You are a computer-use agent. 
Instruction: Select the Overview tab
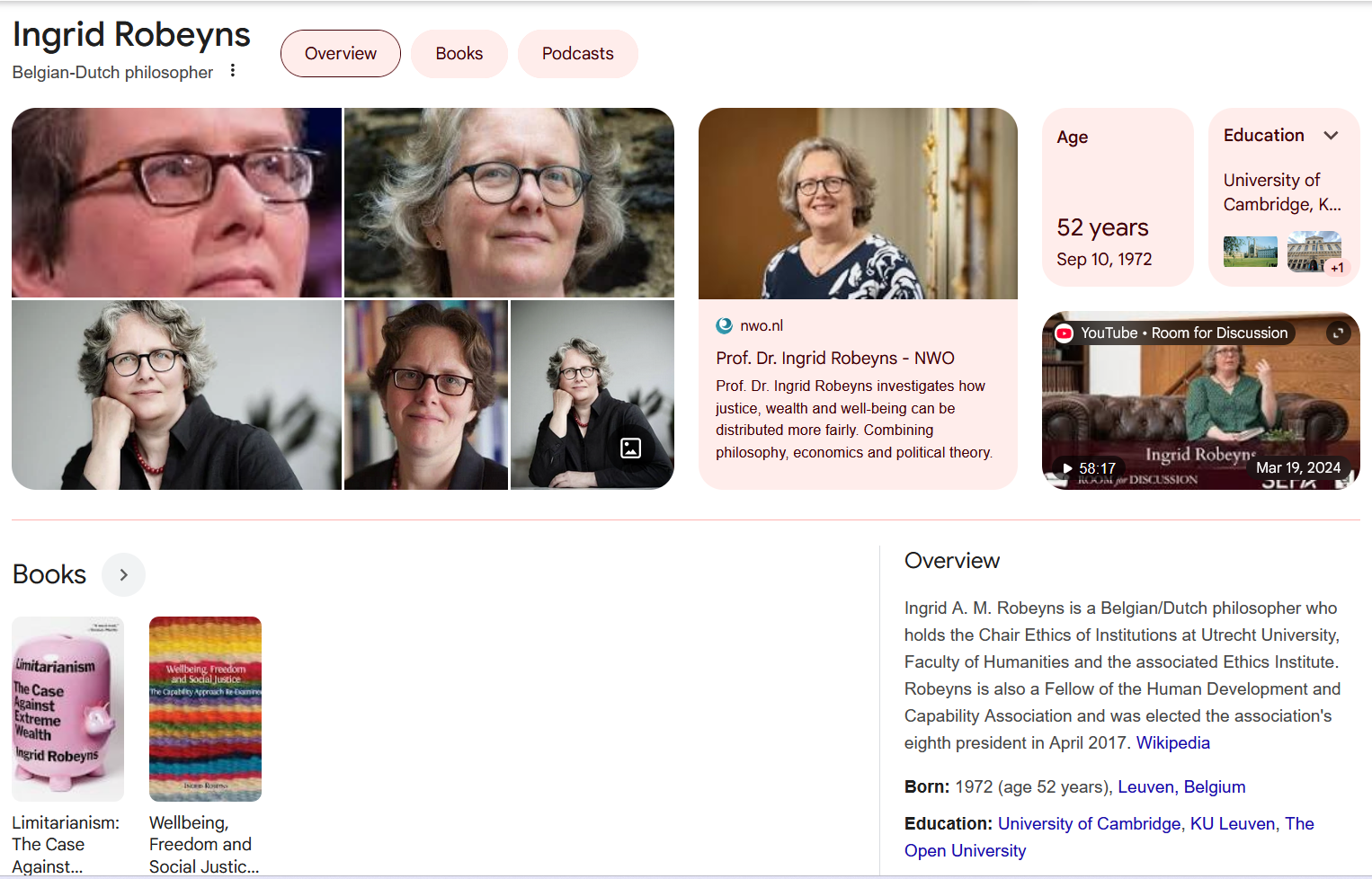pos(341,54)
